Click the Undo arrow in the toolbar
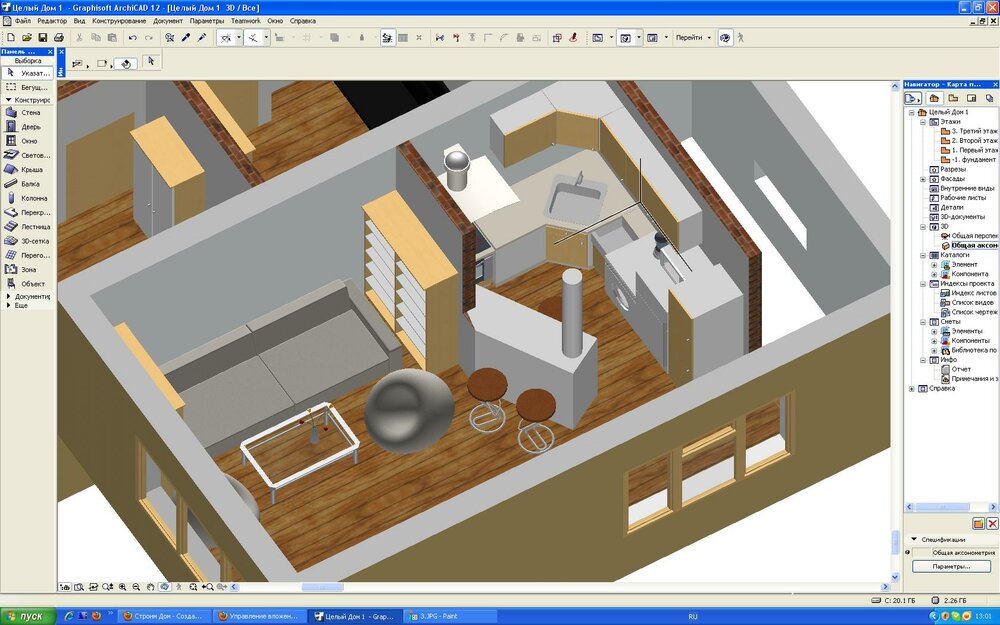1000x625 pixels. coord(132,38)
